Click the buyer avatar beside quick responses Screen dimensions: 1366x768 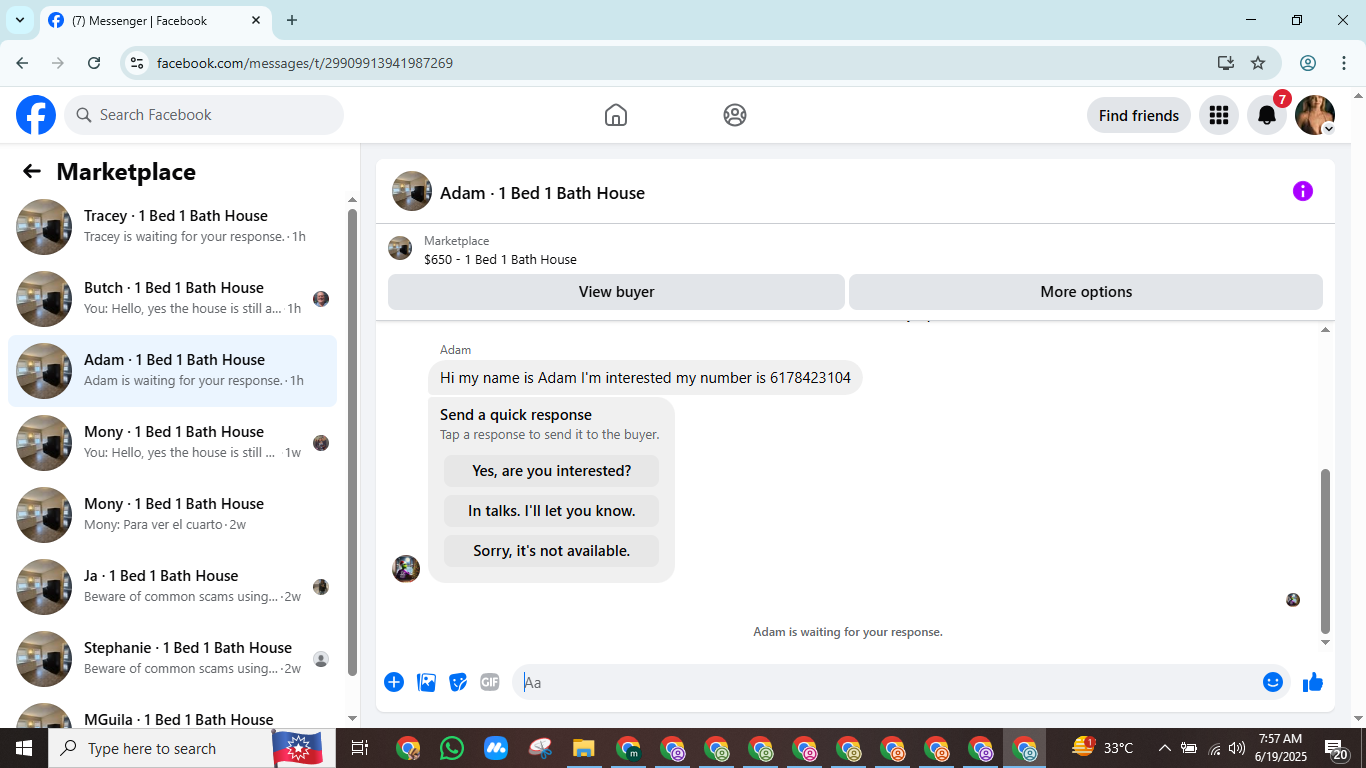pos(406,569)
